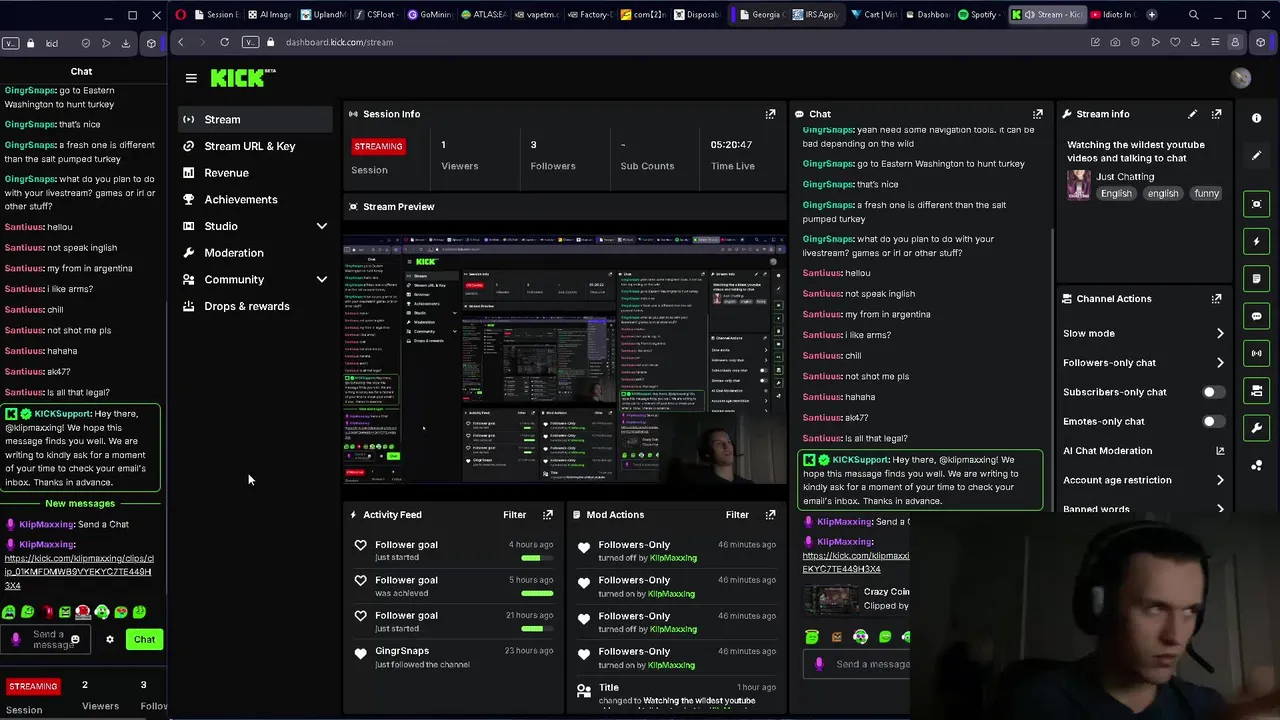Open the browser tab search magnifier

click(x=1193, y=15)
